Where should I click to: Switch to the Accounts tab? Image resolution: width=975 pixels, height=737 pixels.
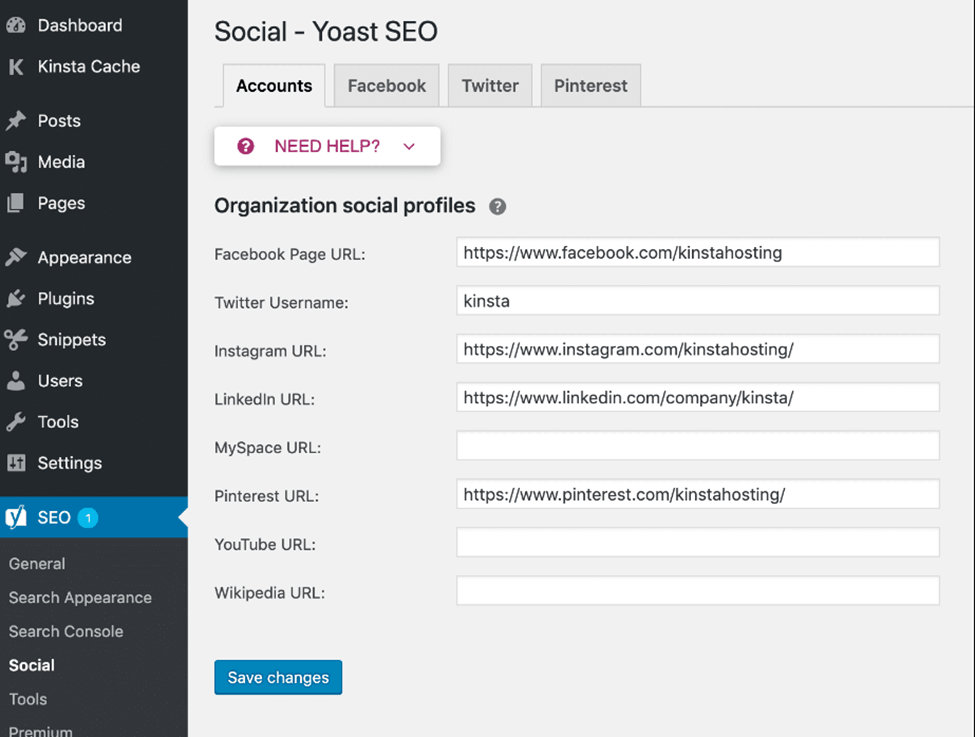click(274, 86)
